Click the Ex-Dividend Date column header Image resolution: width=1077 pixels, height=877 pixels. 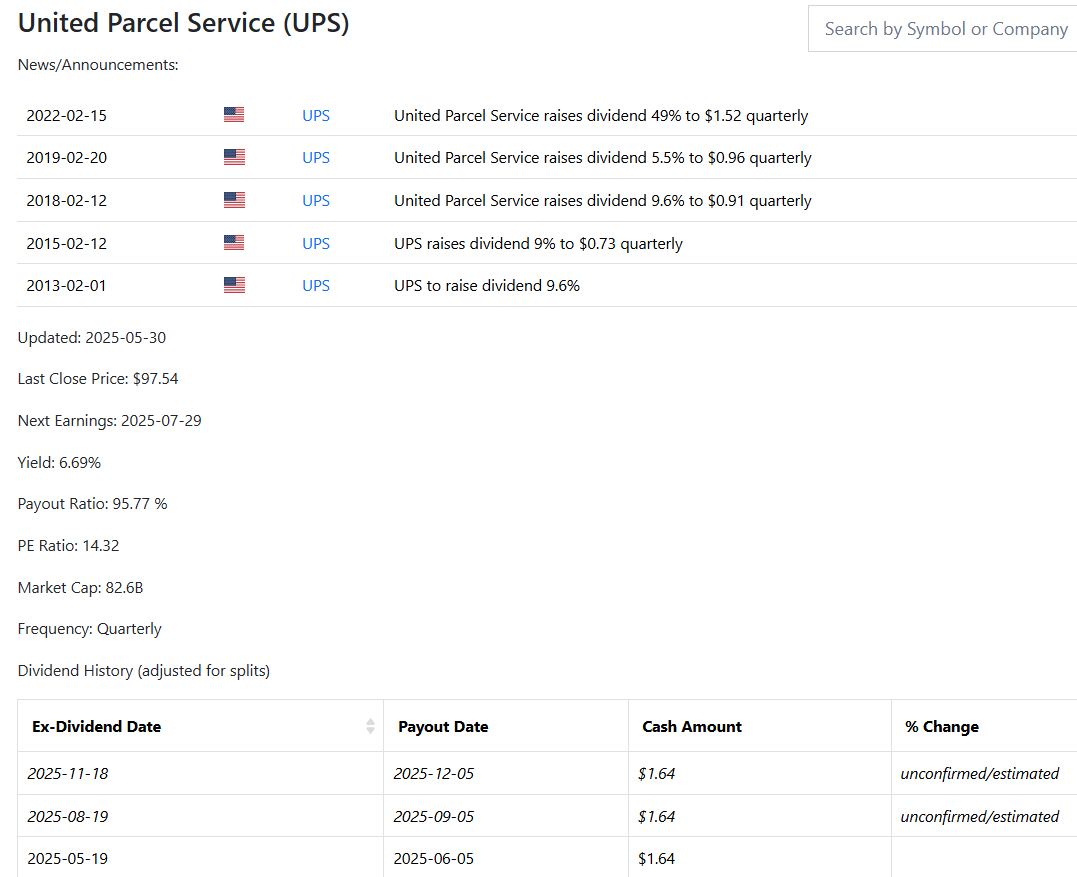coord(201,726)
